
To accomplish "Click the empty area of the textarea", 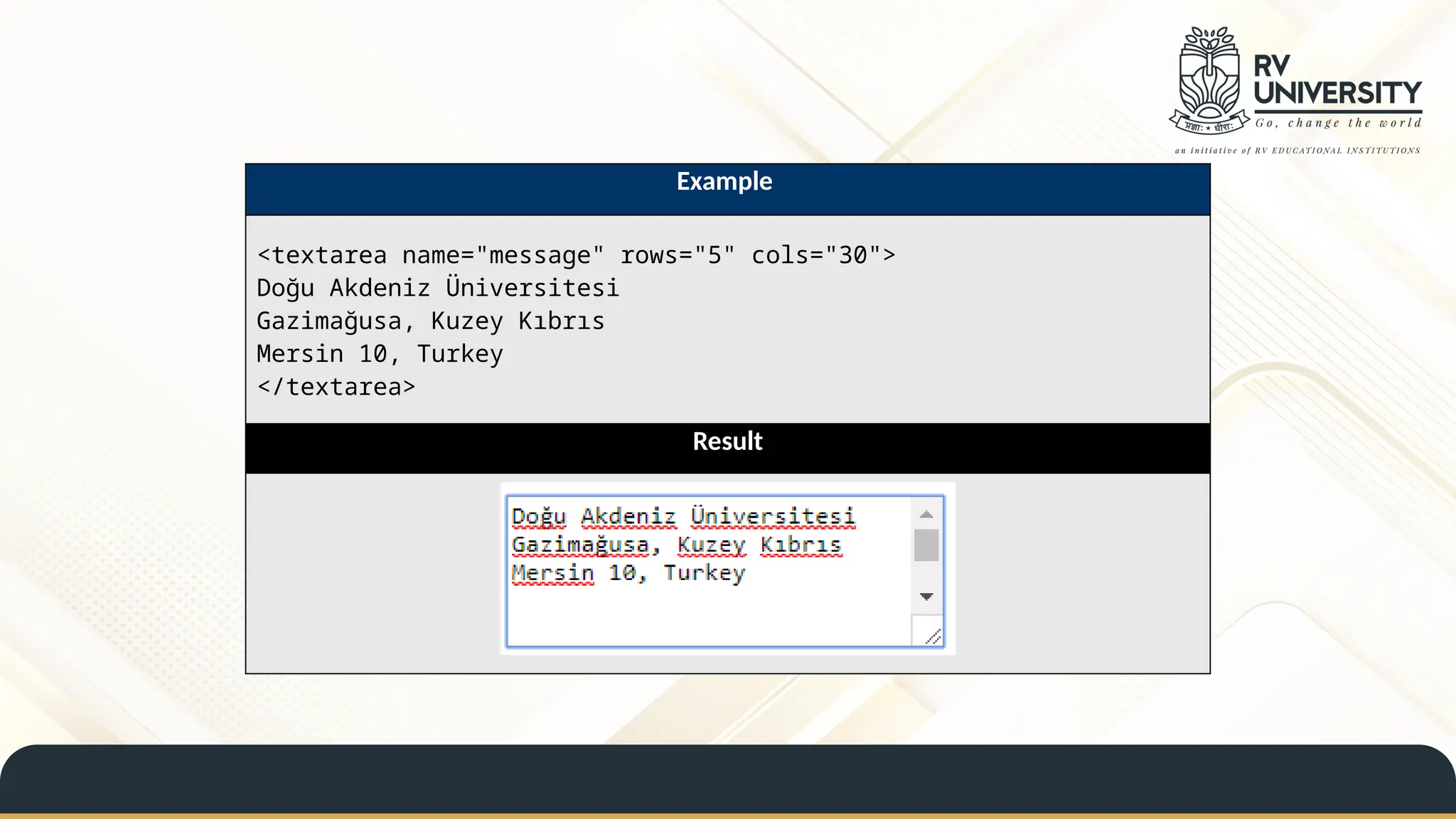I will pos(708,617).
